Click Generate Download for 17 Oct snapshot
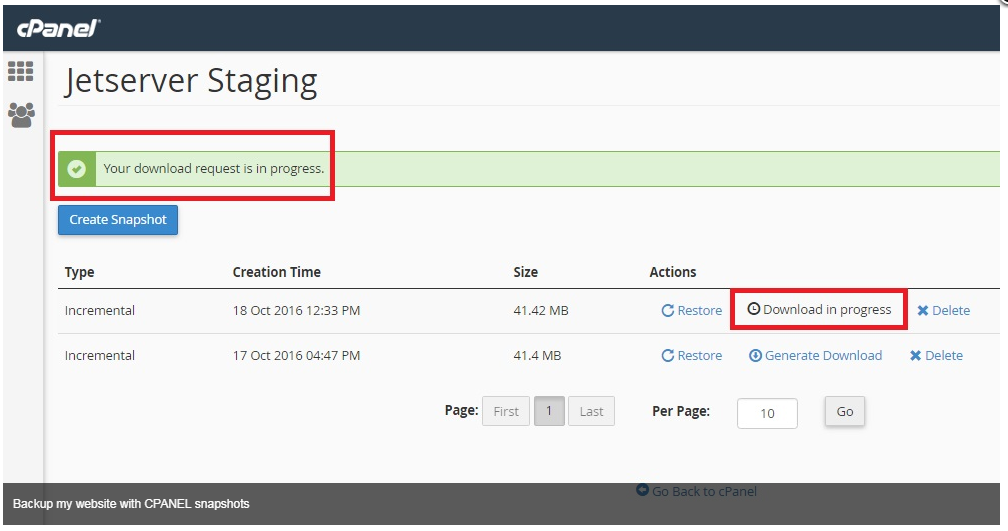The height and width of the screenshot is (531, 1008). (x=815, y=356)
